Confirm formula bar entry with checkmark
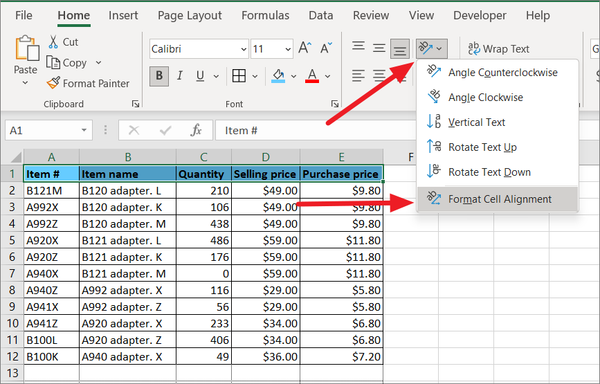This screenshot has height=384, width=600. click(x=165, y=130)
